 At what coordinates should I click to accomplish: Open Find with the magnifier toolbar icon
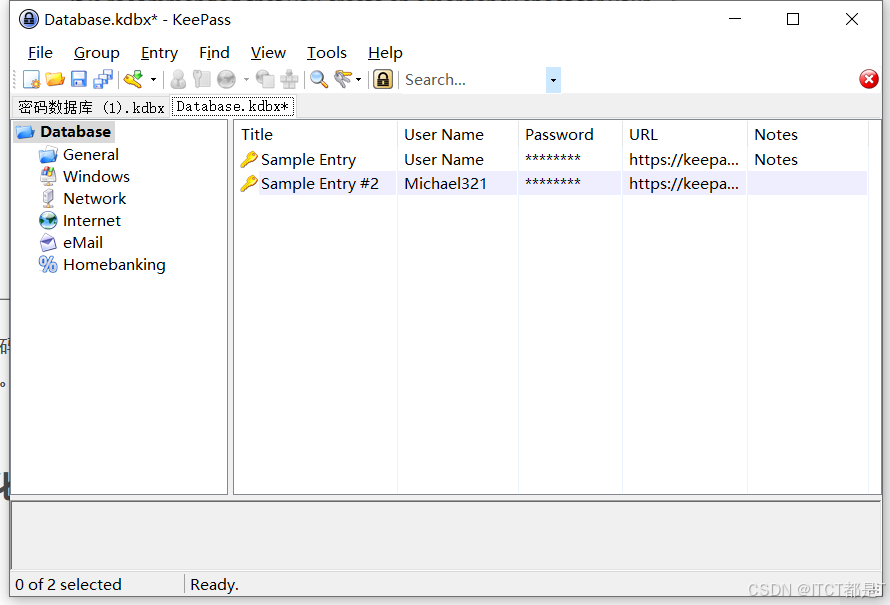point(318,79)
